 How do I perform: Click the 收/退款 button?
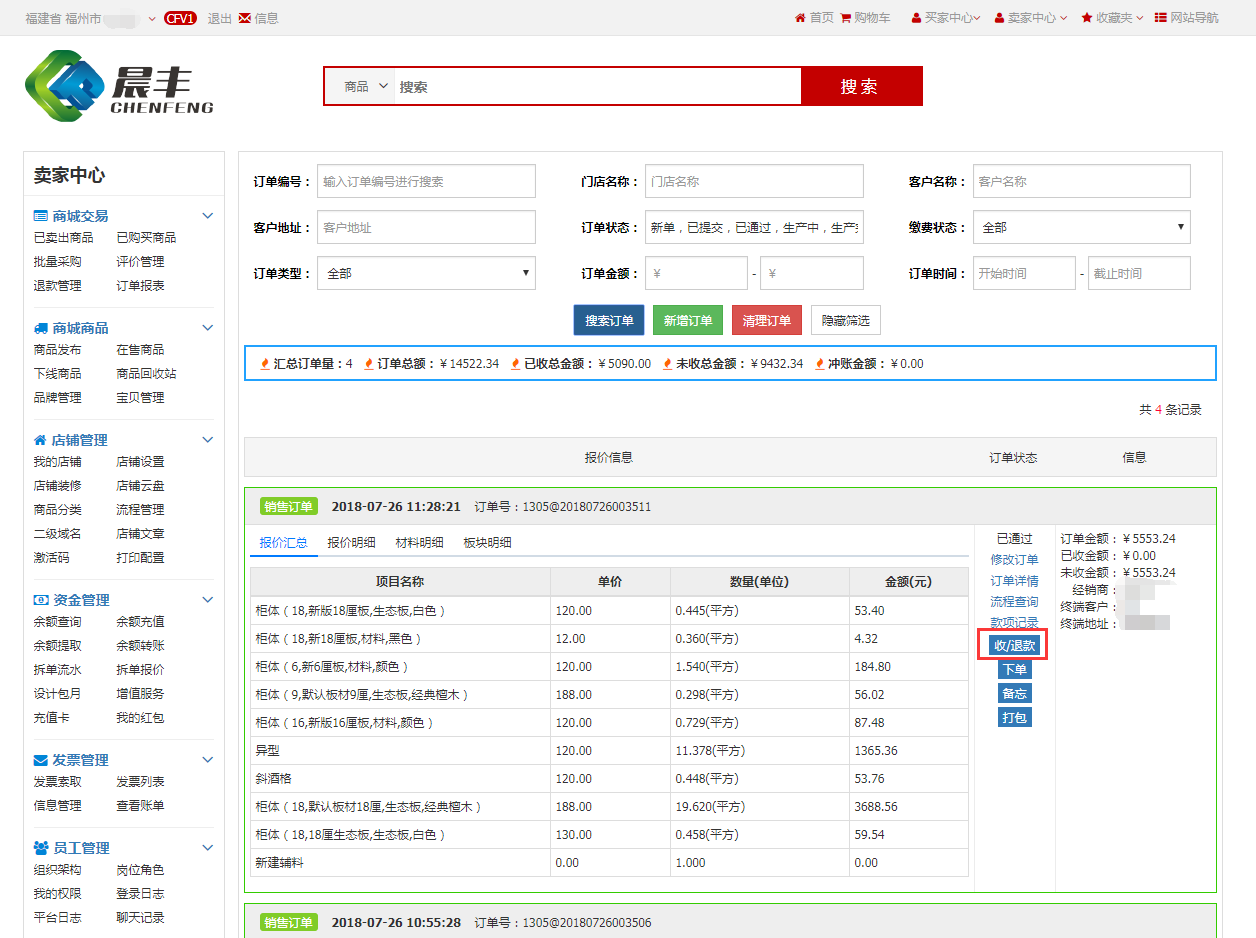point(1015,646)
